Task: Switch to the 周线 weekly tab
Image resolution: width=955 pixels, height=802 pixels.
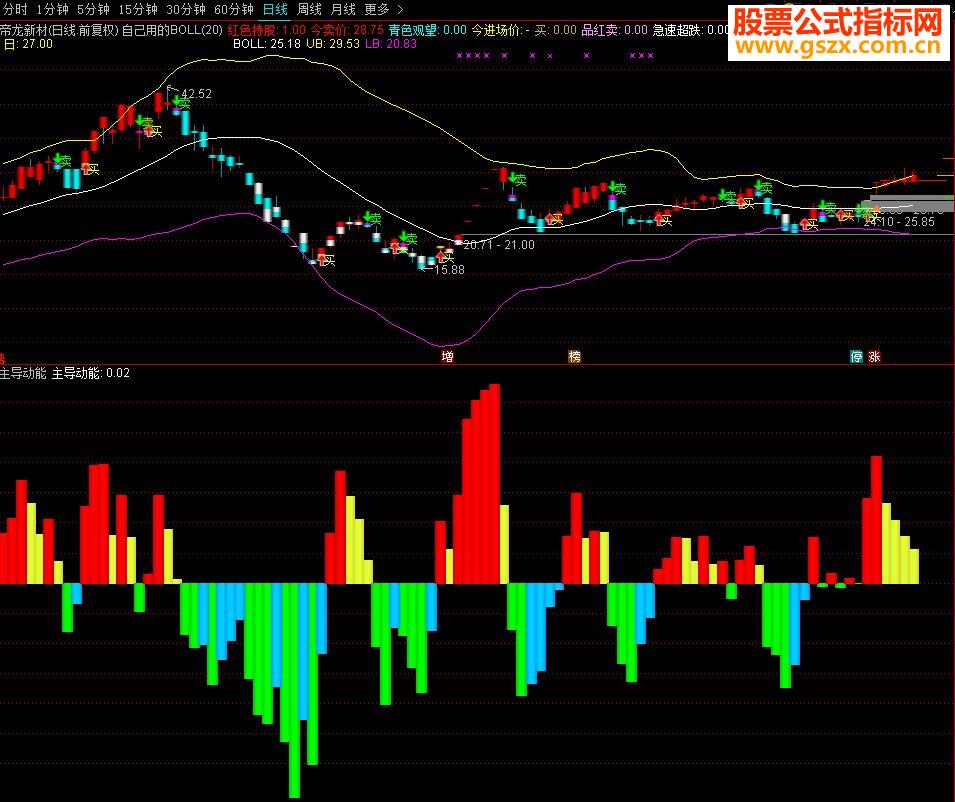Action: pyautogui.click(x=309, y=9)
